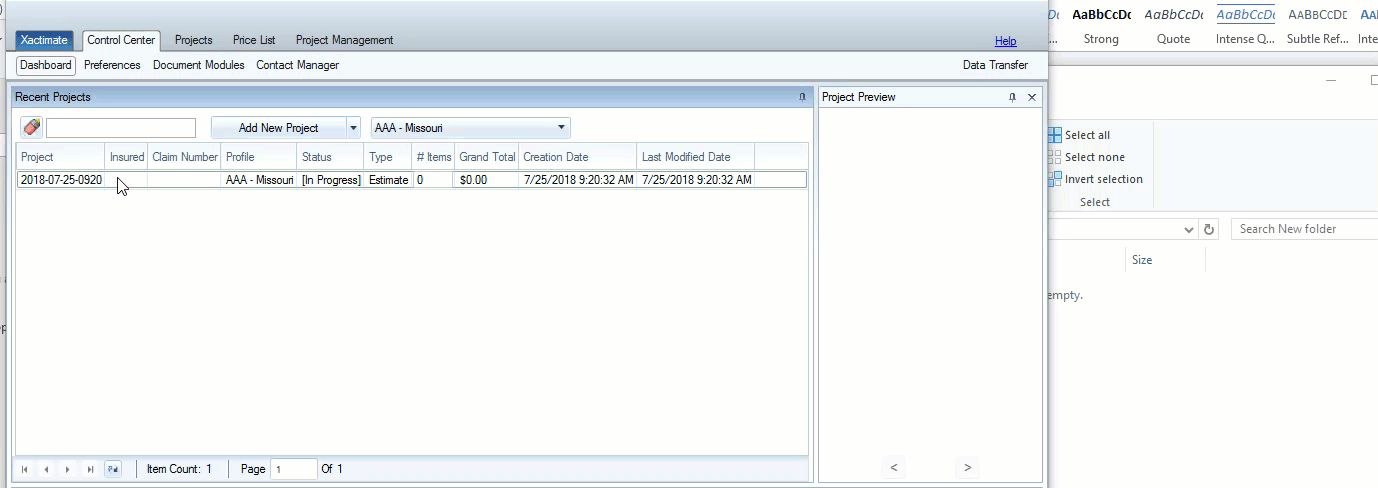This screenshot has height=488, width=1378.
Task: Sort by the Project column header
Action: pos(61,157)
